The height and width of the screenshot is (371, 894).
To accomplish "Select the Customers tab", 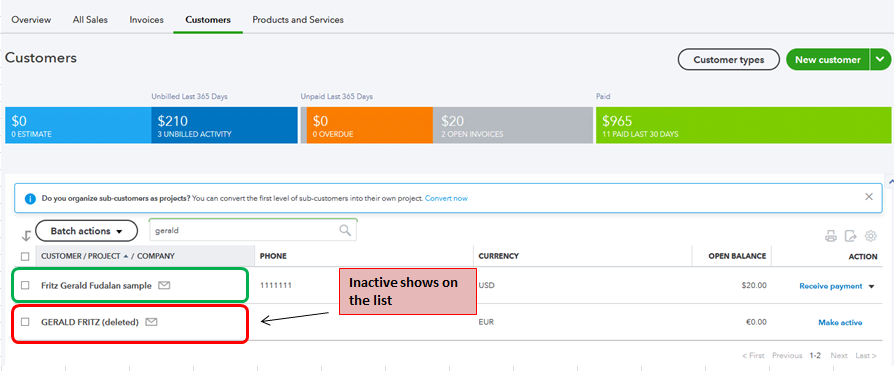I will tap(208, 19).
